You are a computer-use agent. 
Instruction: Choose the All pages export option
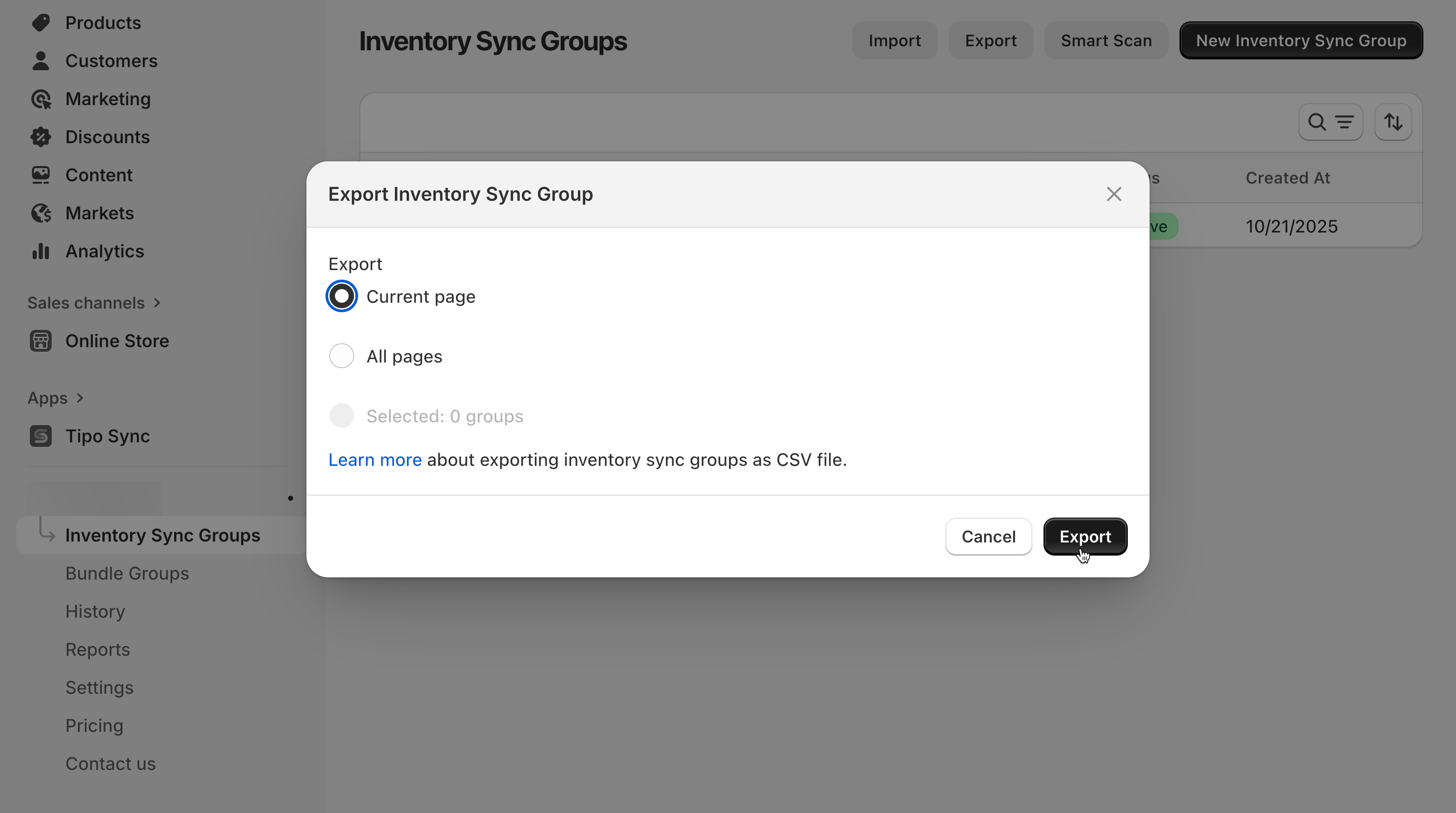tap(341, 356)
